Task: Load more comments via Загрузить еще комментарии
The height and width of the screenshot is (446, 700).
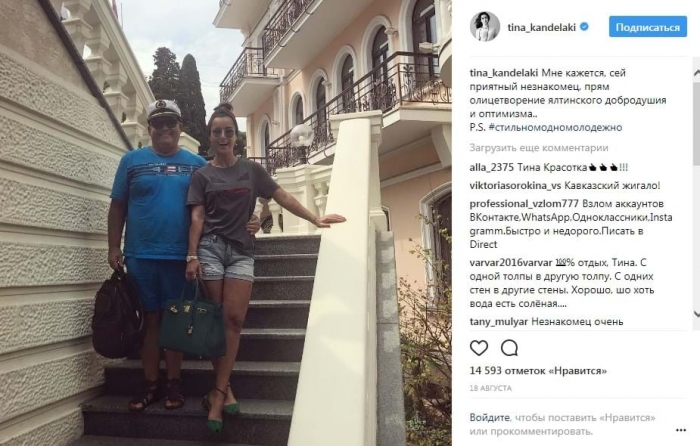Action: [x=539, y=148]
